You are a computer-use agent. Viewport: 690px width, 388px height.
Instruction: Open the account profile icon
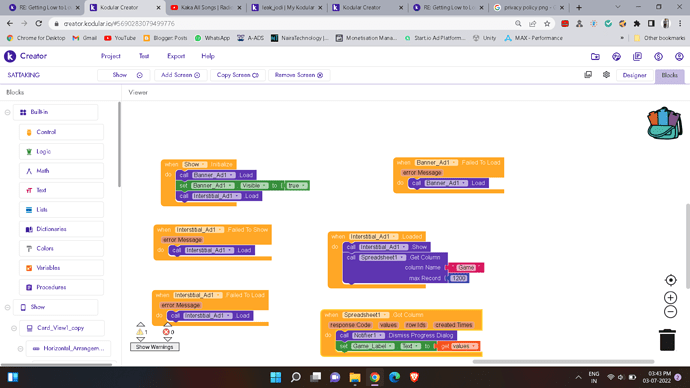[x=679, y=56]
